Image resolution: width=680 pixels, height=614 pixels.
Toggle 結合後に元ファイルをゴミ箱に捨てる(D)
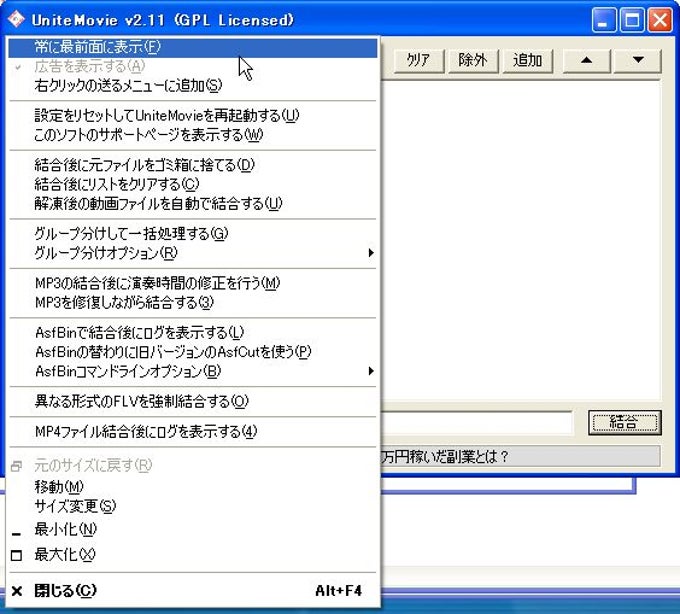[193, 165]
